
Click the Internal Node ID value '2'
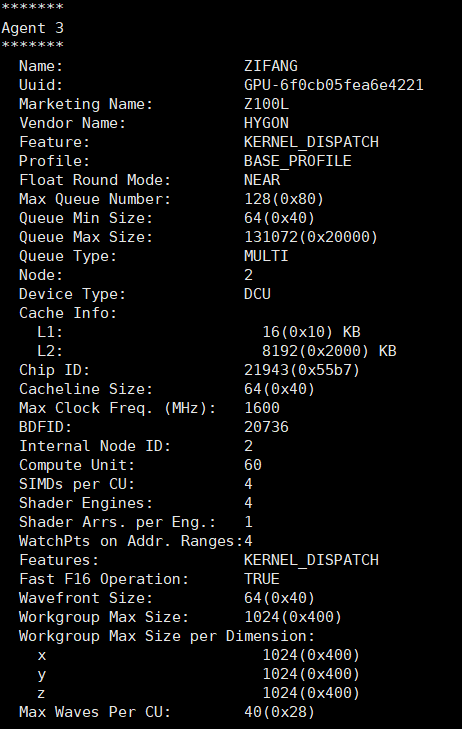pos(249,446)
